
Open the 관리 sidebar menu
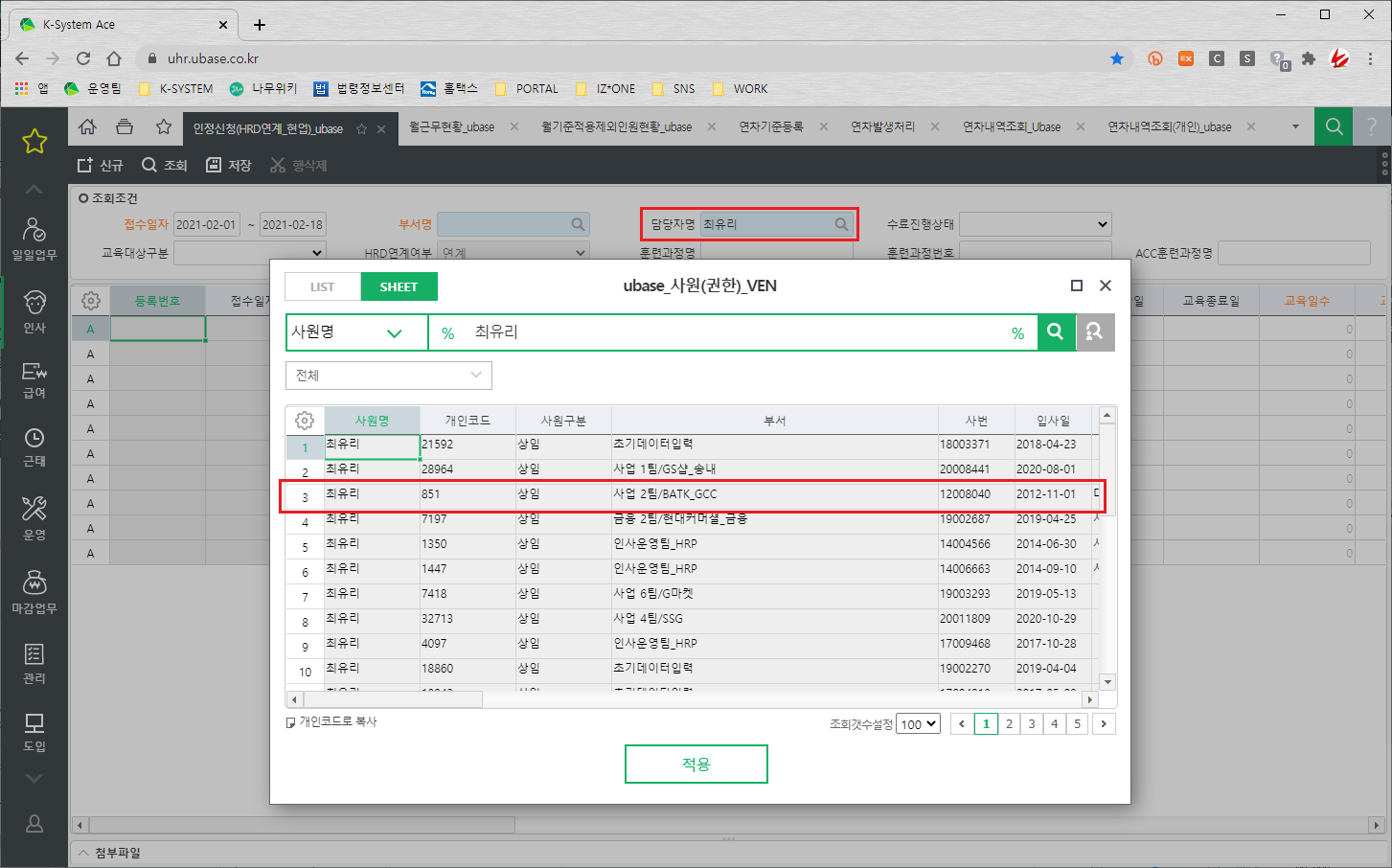click(34, 664)
